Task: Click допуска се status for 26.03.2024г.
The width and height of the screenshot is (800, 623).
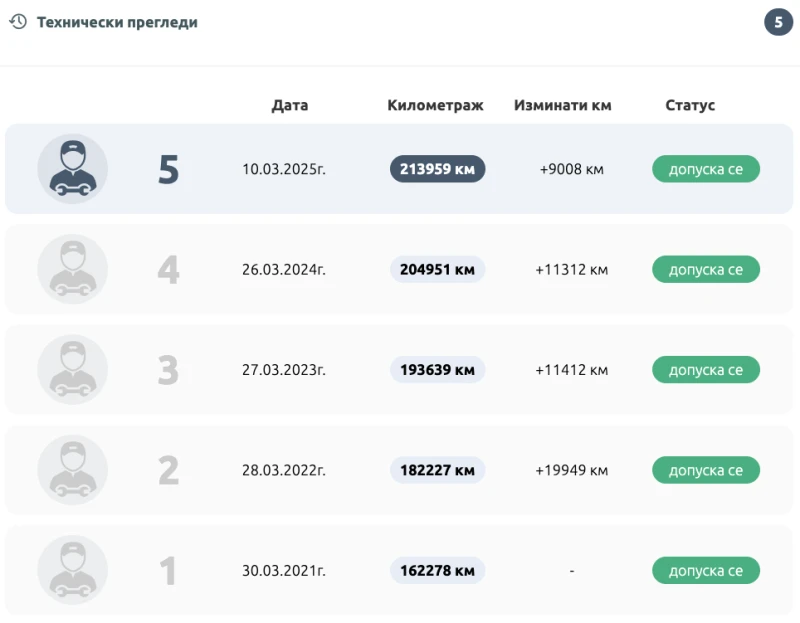Action: 706,269
